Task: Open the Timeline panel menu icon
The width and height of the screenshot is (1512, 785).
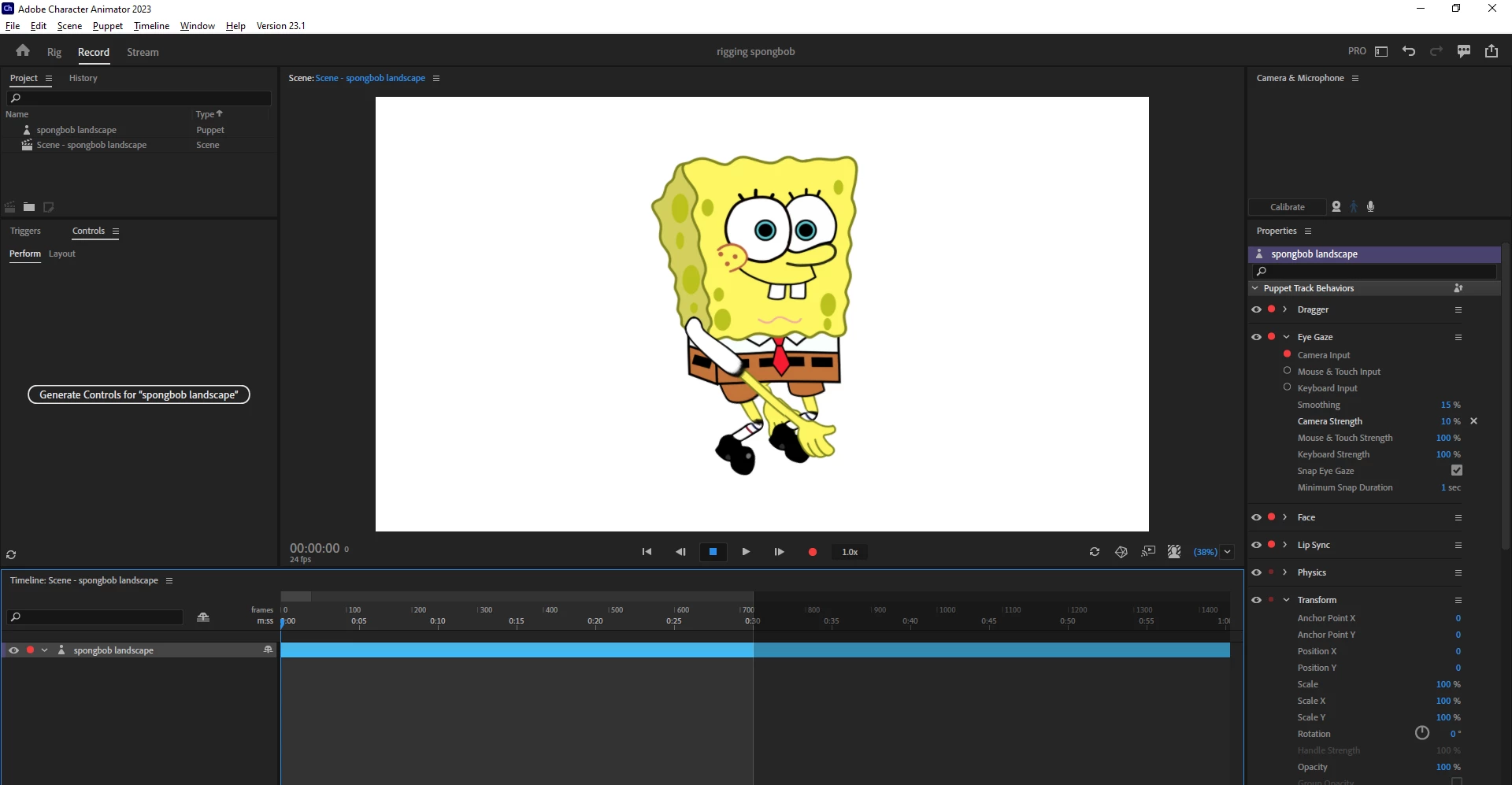Action: pos(169,580)
